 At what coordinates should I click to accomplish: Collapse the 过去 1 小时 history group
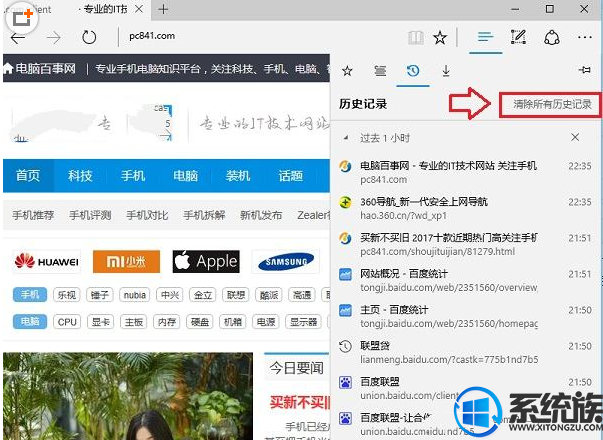pos(346,138)
